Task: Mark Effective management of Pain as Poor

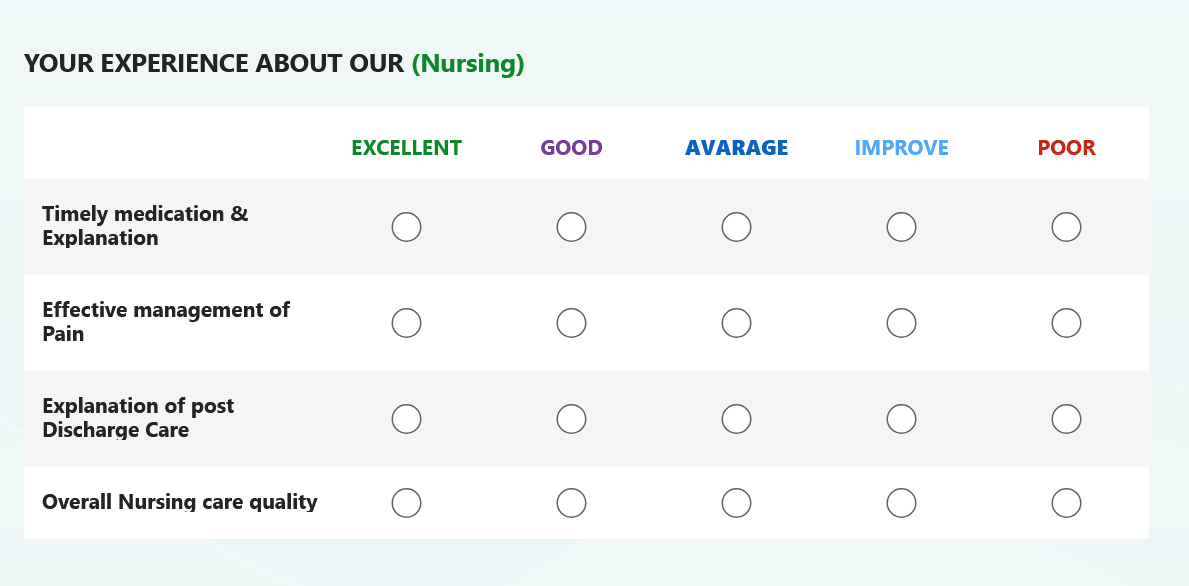Action: tap(1066, 323)
